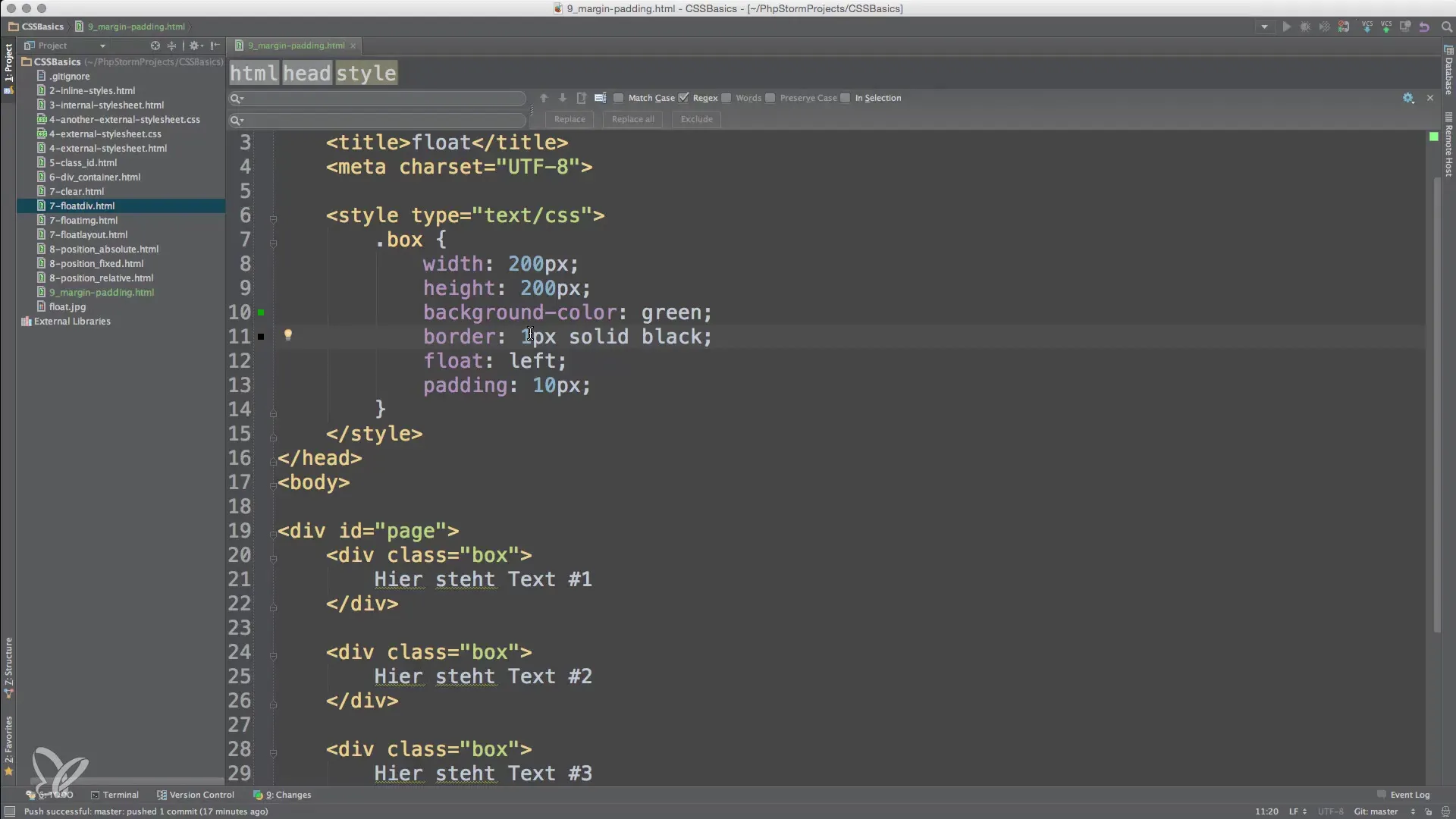This screenshot has height=819, width=1456.
Task: Open Search Everywhere magnifier icon
Action: [x=1446, y=27]
